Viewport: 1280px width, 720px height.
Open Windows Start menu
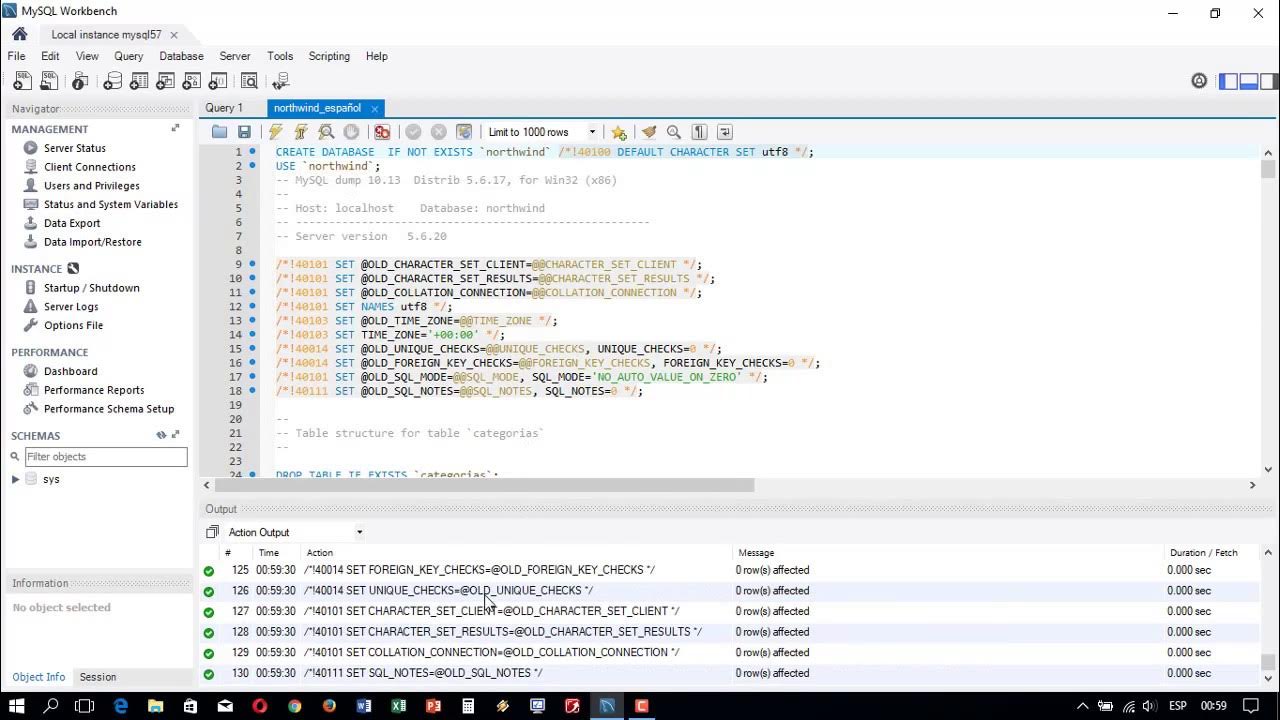(x=17, y=706)
